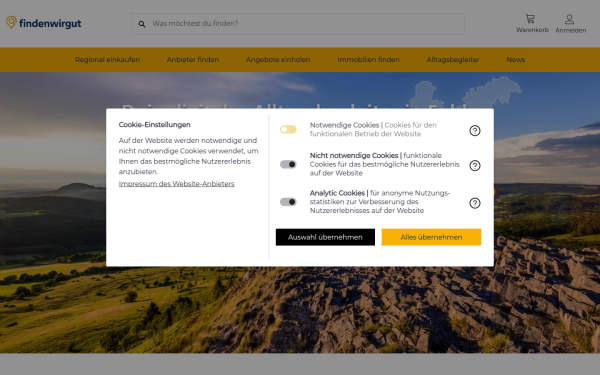Viewport: 600px width, 375px height.
Task: Click the Alles übernehmen button
Action: (x=431, y=237)
